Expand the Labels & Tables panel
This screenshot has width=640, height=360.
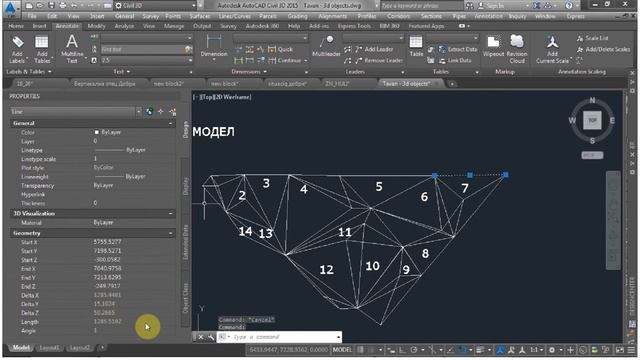point(29,71)
